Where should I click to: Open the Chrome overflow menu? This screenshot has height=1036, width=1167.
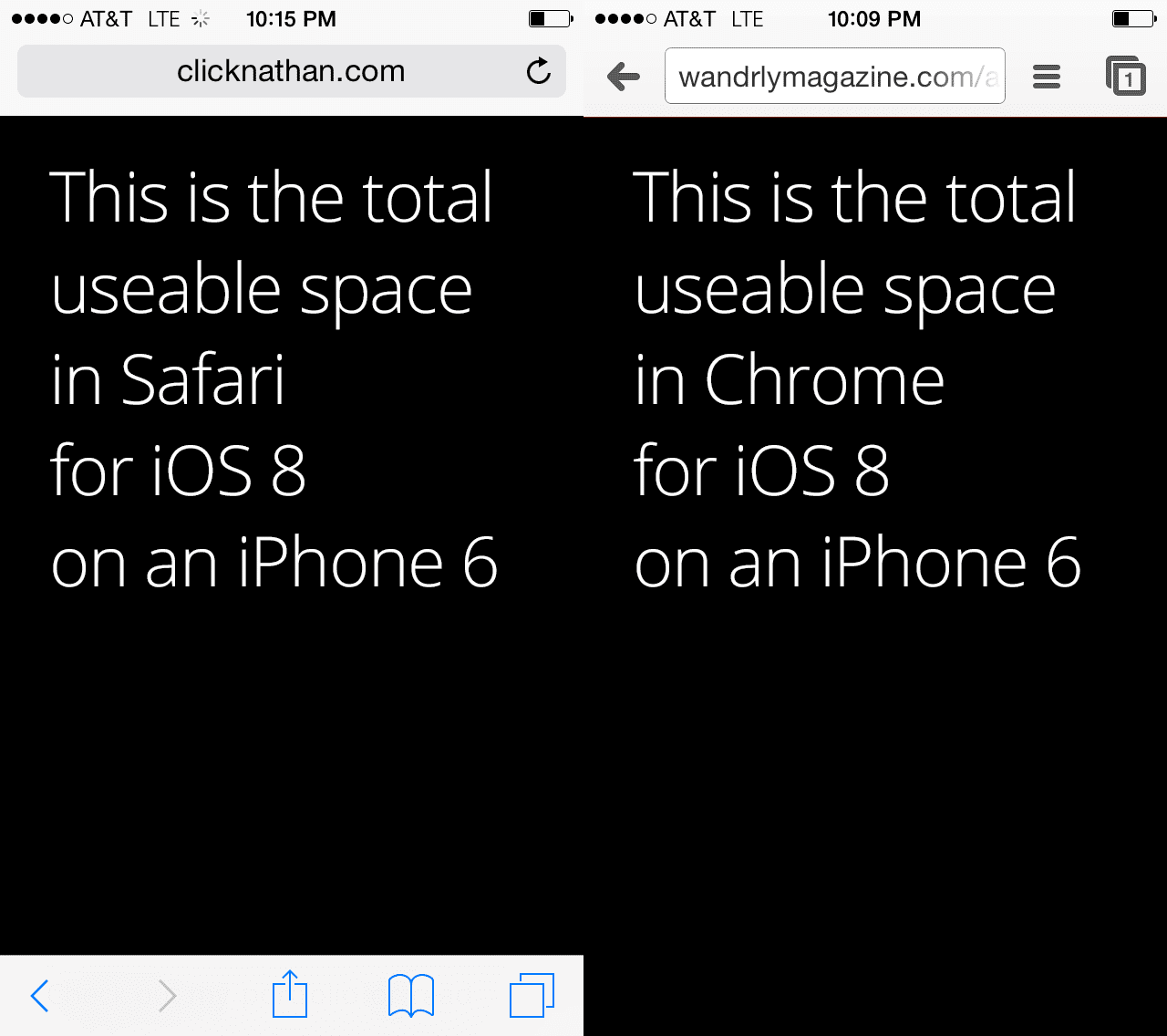(1046, 77)
